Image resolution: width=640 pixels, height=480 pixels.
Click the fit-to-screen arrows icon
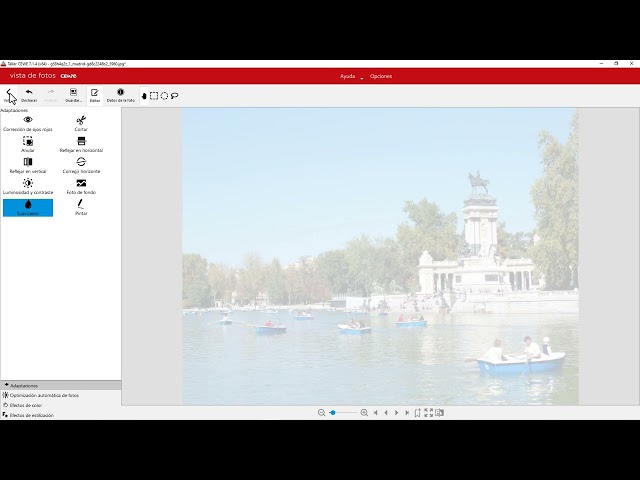pyautogui.click(x=428, y=413)
